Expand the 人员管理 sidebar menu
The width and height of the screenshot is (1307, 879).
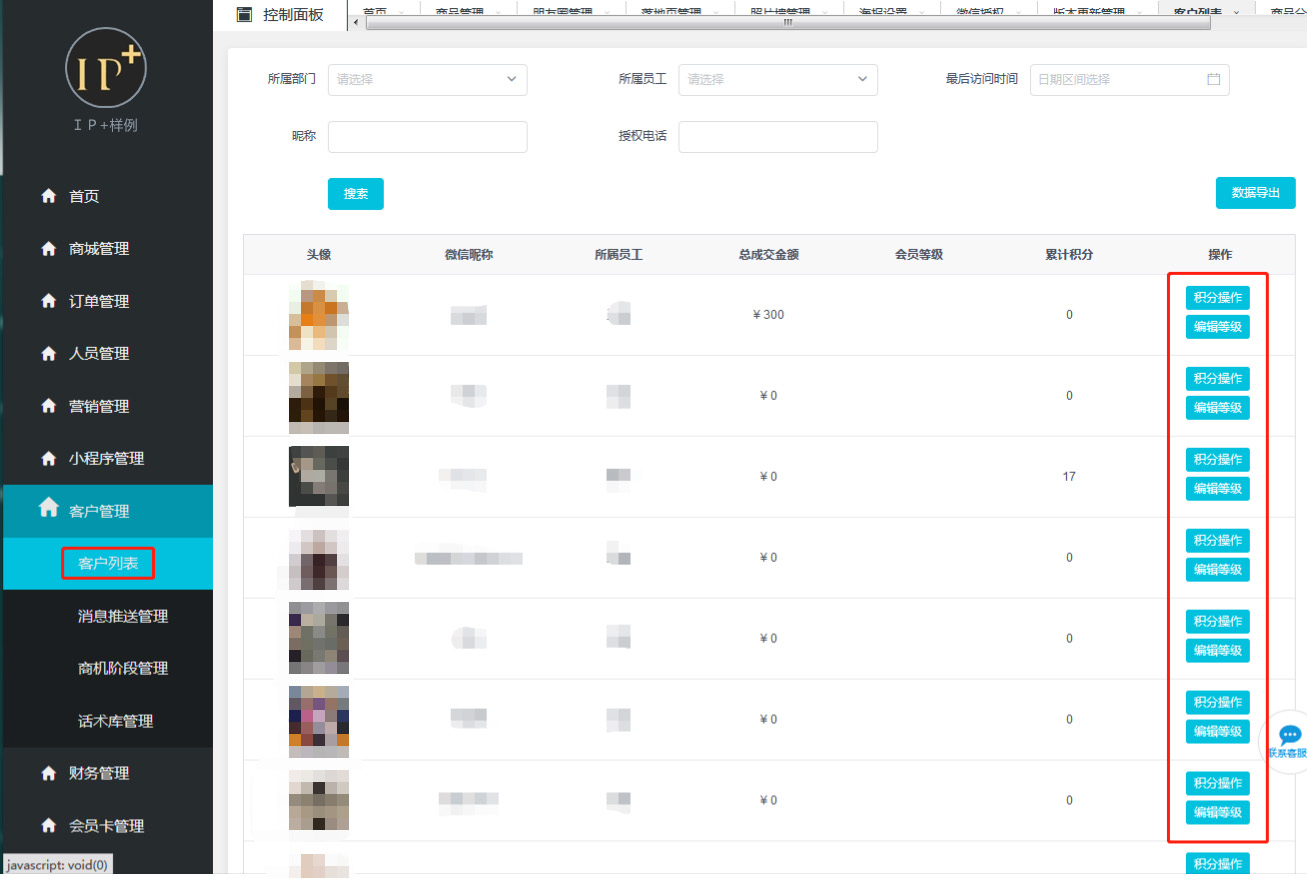99,353
